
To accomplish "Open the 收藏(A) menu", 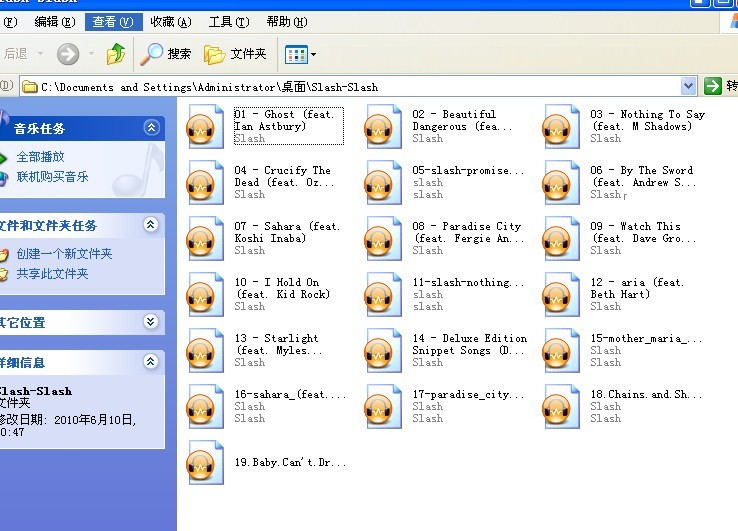I will point(171,22).
